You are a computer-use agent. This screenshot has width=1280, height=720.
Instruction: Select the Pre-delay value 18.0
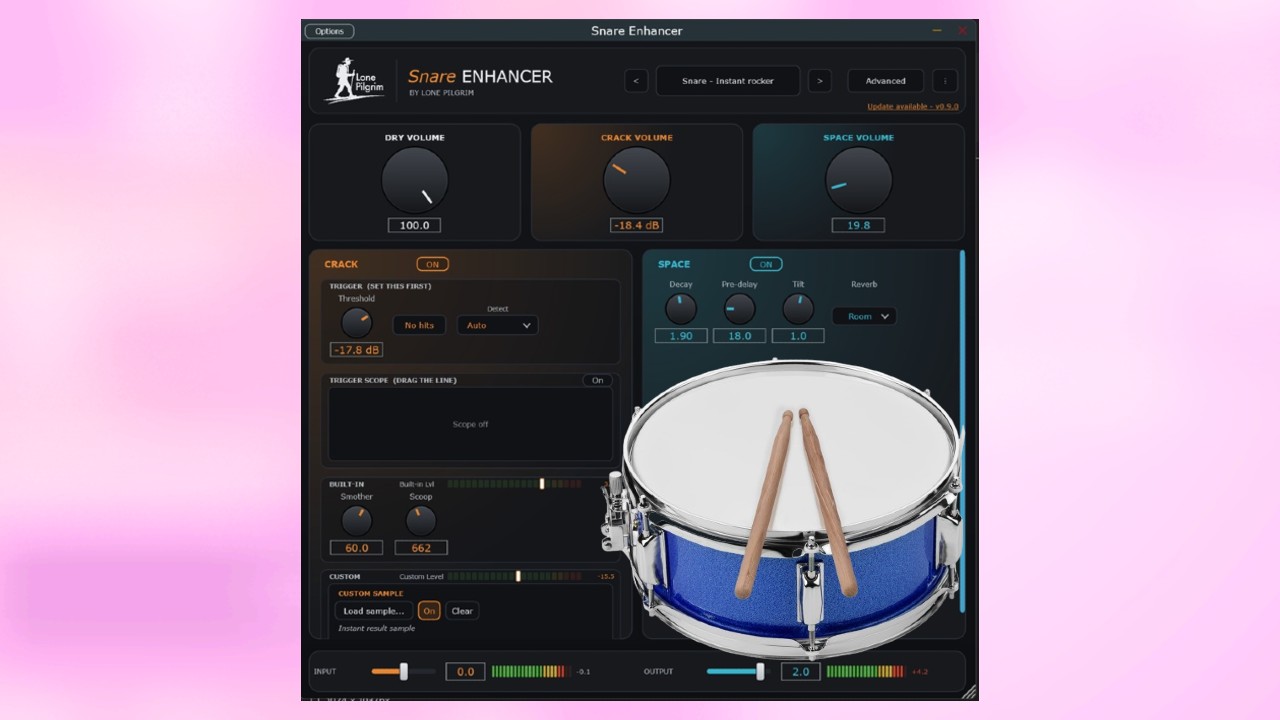coord(740,336)
